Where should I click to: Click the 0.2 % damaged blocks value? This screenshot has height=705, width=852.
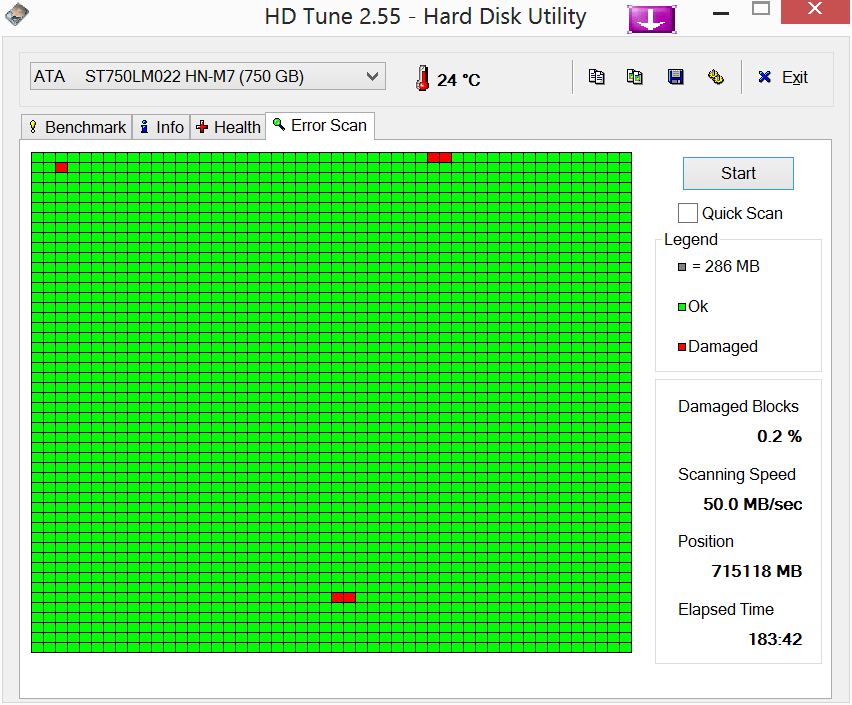(x=779, y=436)
